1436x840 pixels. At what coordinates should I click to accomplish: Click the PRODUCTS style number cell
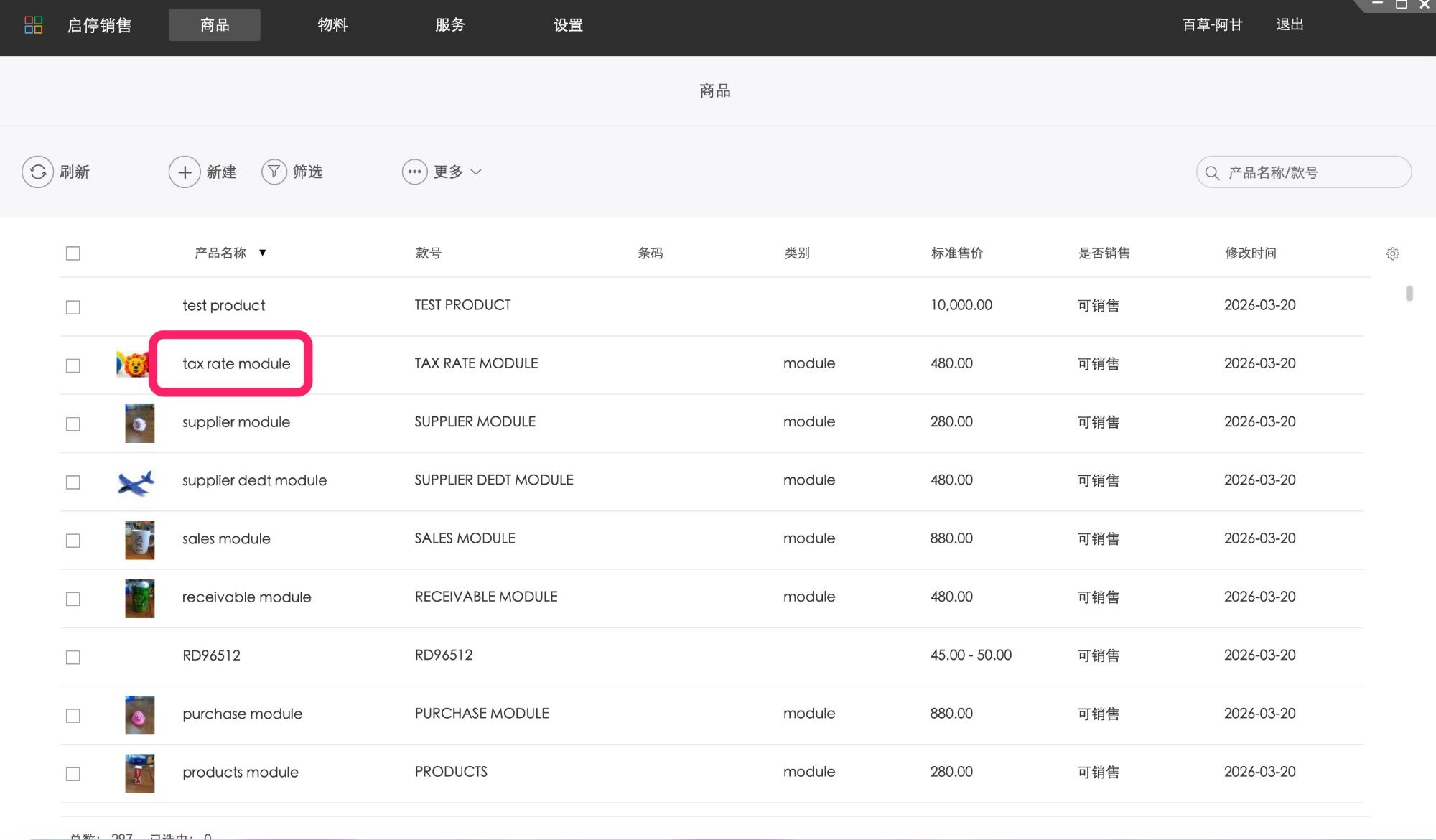pos(451,772)
